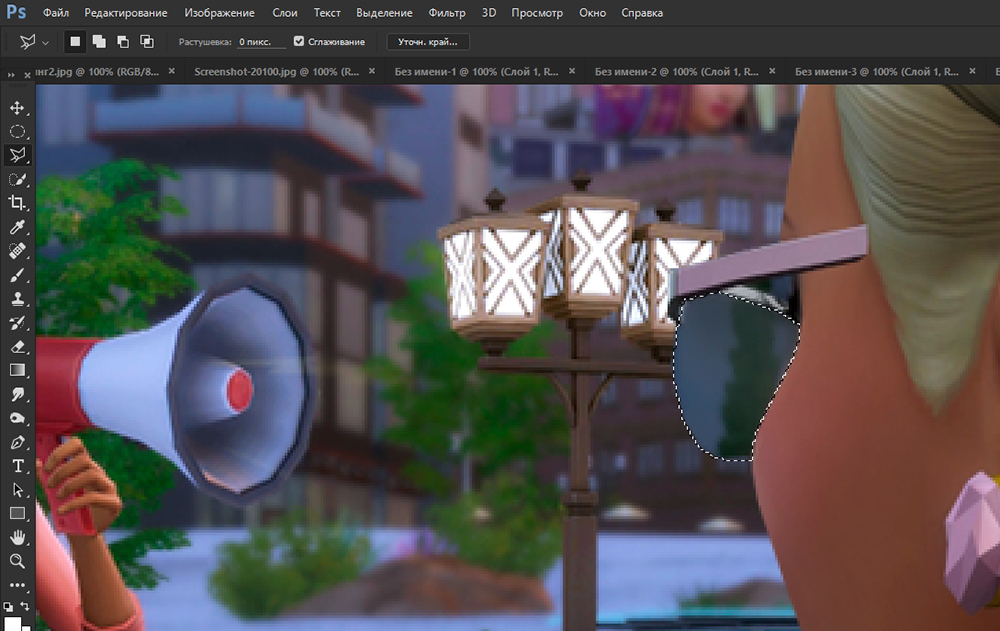Select the Move tool

[x=18, y=107]
